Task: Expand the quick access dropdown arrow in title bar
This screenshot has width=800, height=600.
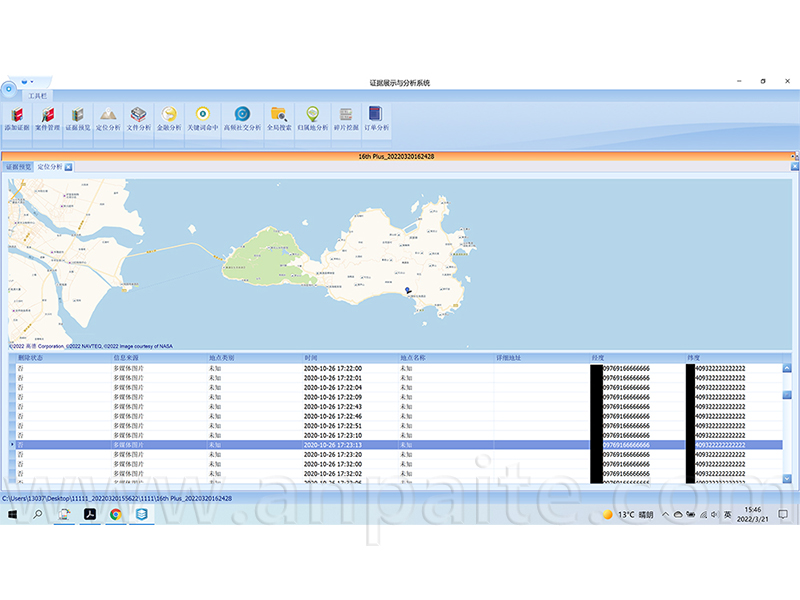Action: click(33, 81)
